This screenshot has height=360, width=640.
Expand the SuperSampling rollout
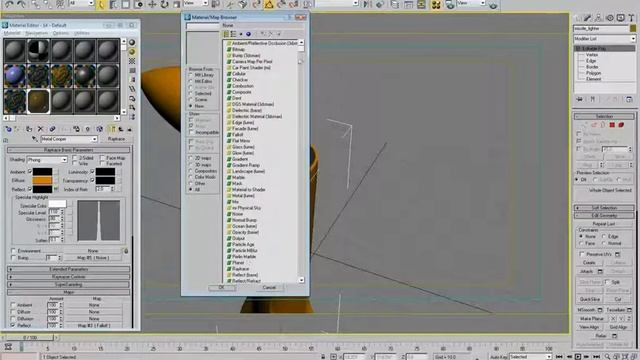coord(69,284)
